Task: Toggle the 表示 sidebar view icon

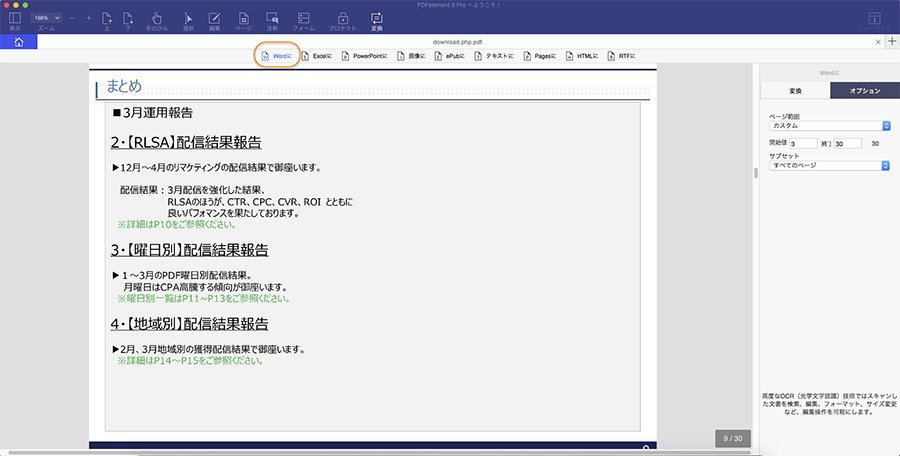Action: [x=15, y=21]
